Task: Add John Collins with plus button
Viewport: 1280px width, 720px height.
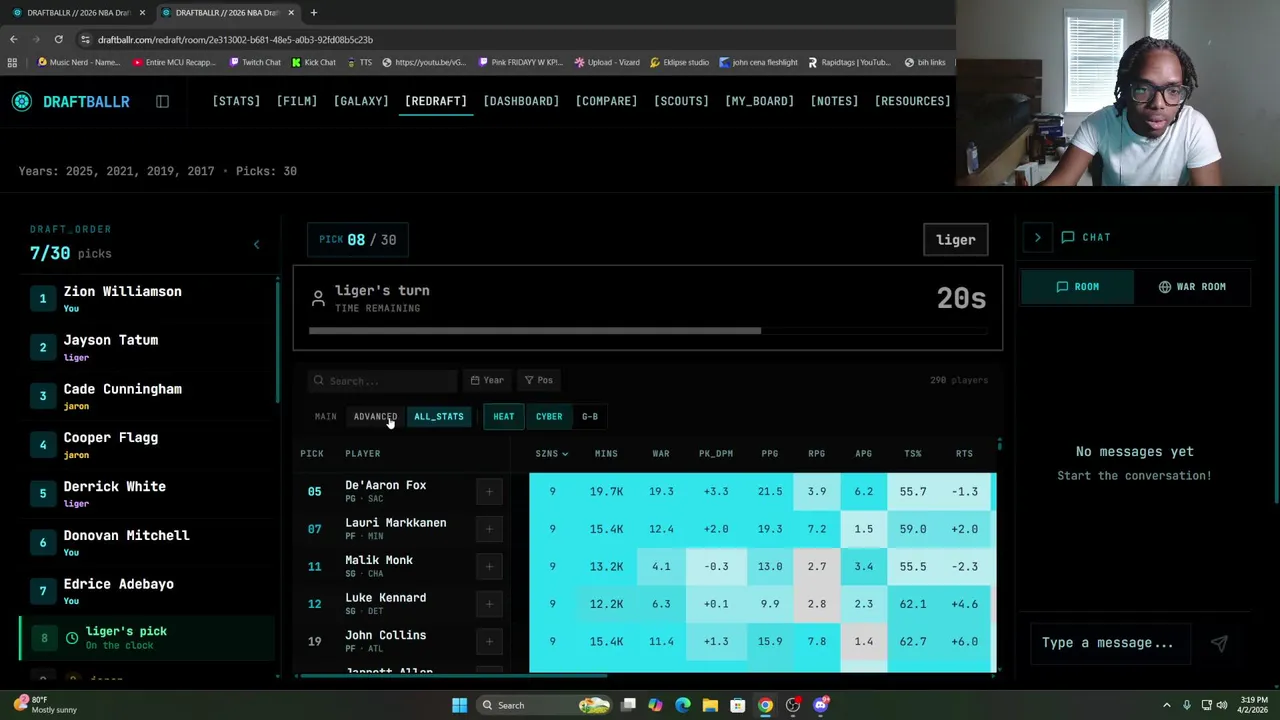Action: [489, 641]
